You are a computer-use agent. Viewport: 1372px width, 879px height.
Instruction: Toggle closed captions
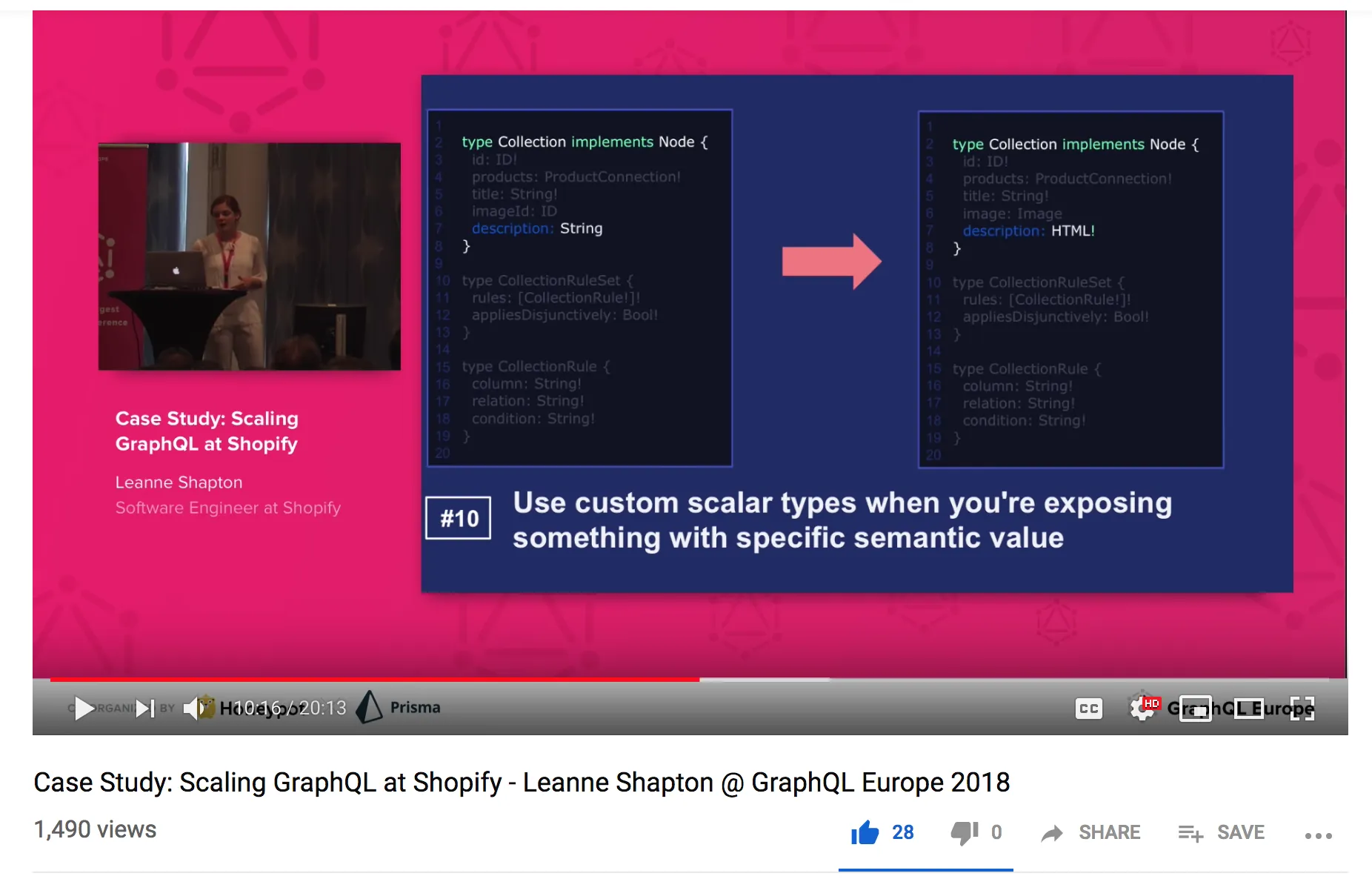tap(1088, 709)
